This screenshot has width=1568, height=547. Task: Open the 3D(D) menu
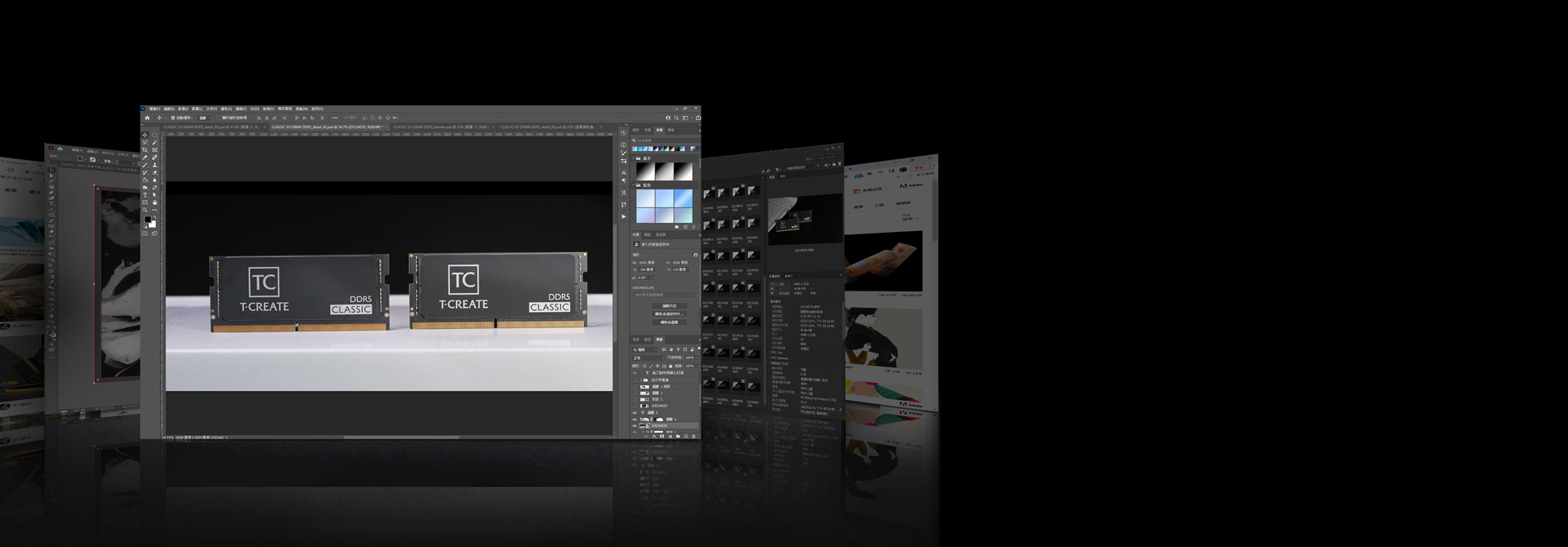[x=255, y=109]
